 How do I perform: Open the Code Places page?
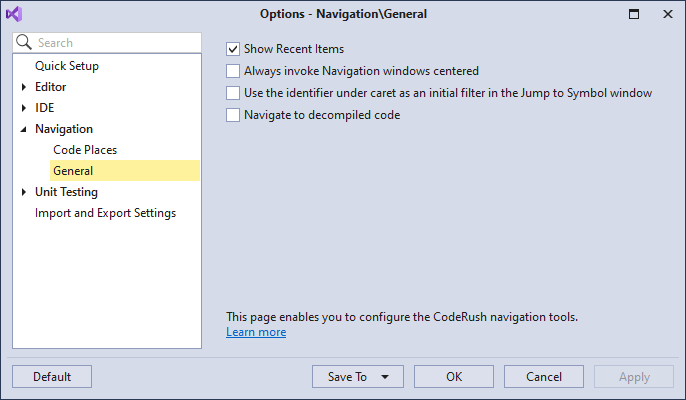pyautogui.click(x=85, y=150)
